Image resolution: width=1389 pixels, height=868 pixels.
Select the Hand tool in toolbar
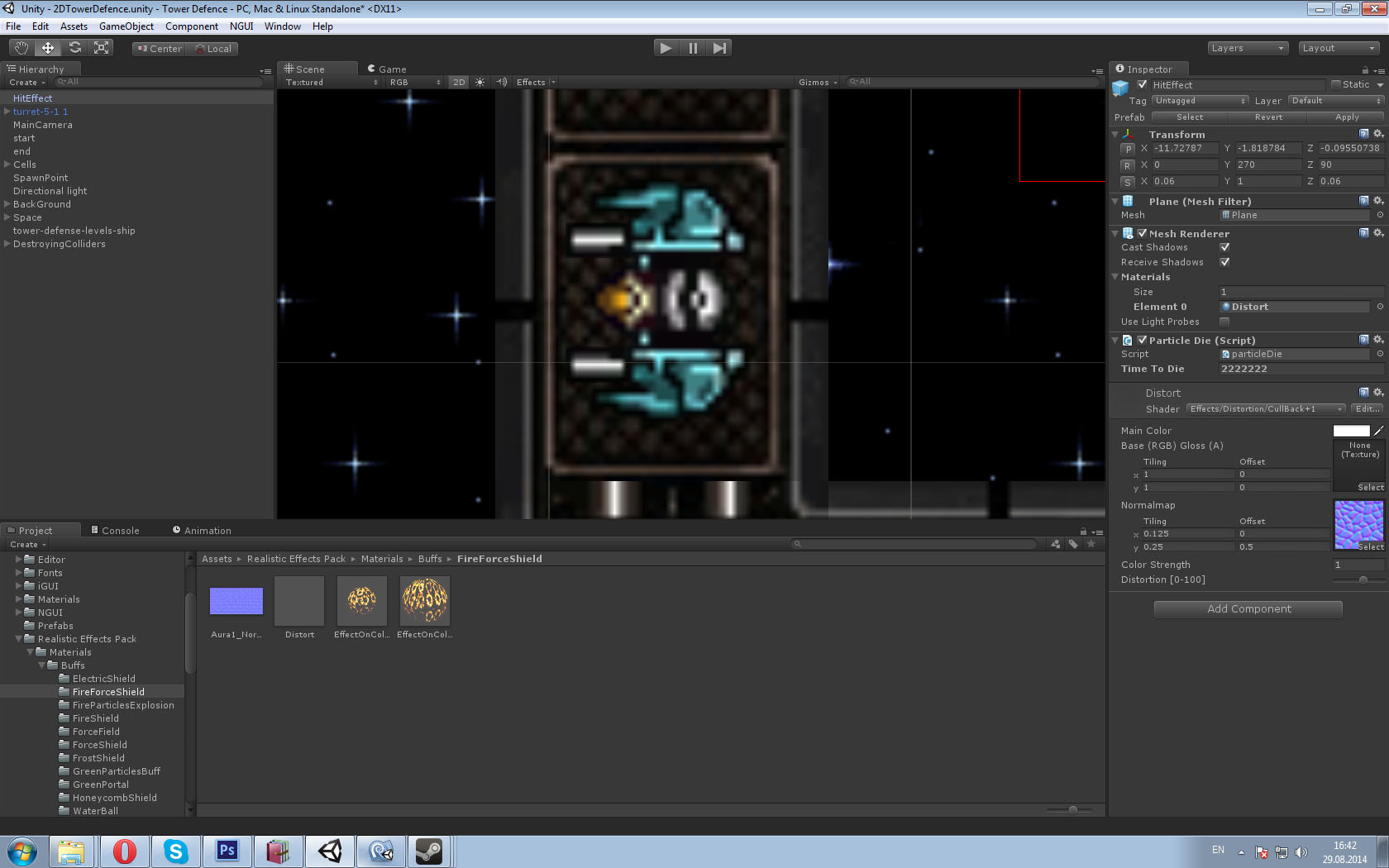tap(21, 48)
